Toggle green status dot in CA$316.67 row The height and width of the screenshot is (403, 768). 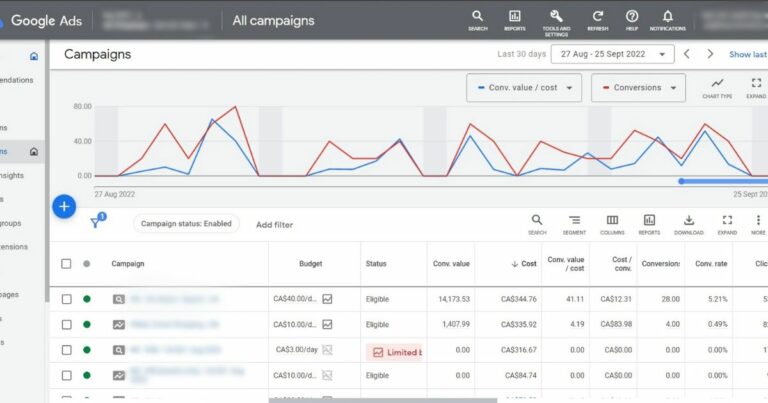[x=87, y=350]
